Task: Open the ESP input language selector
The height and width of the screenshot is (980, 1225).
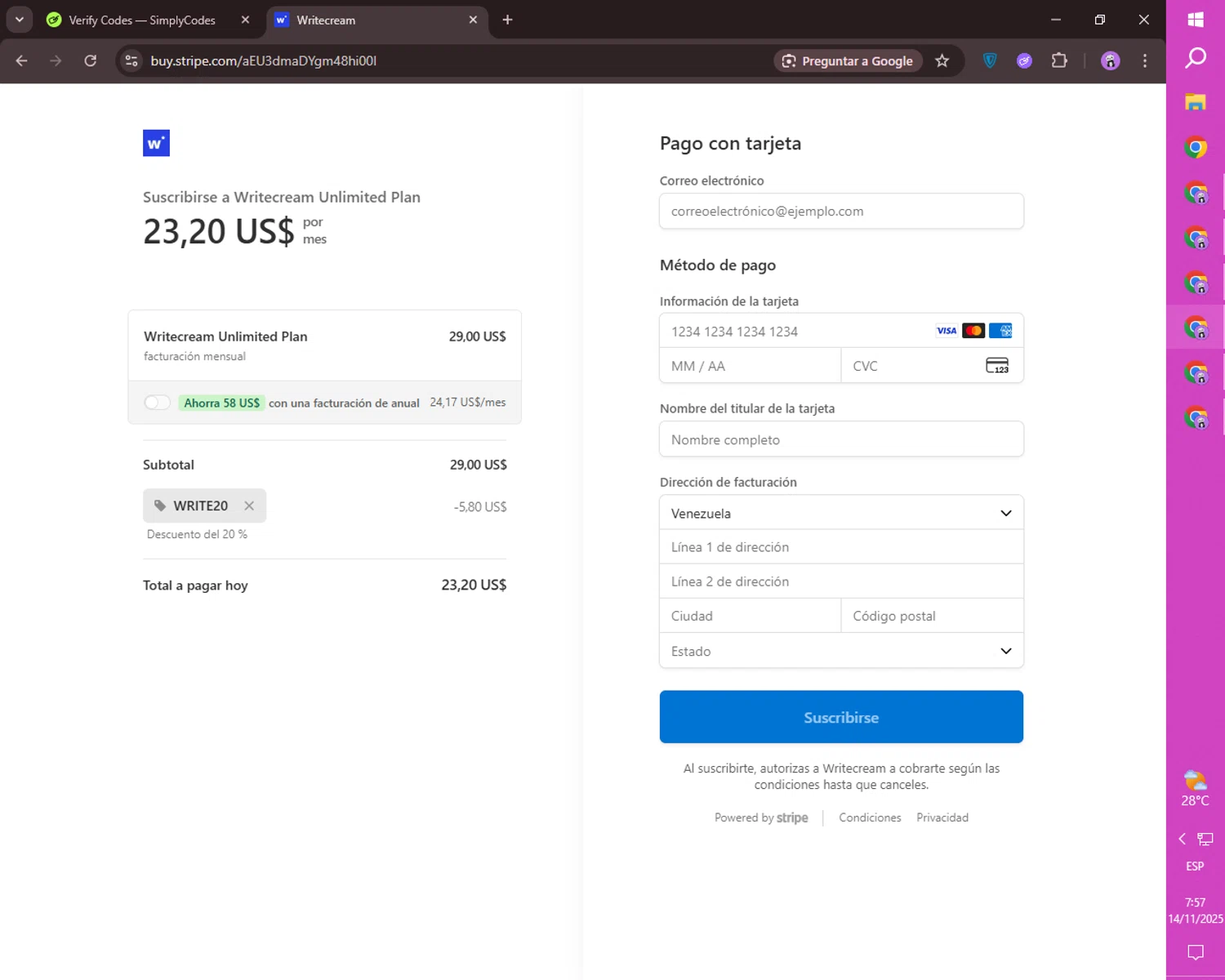Action: 1196,866
